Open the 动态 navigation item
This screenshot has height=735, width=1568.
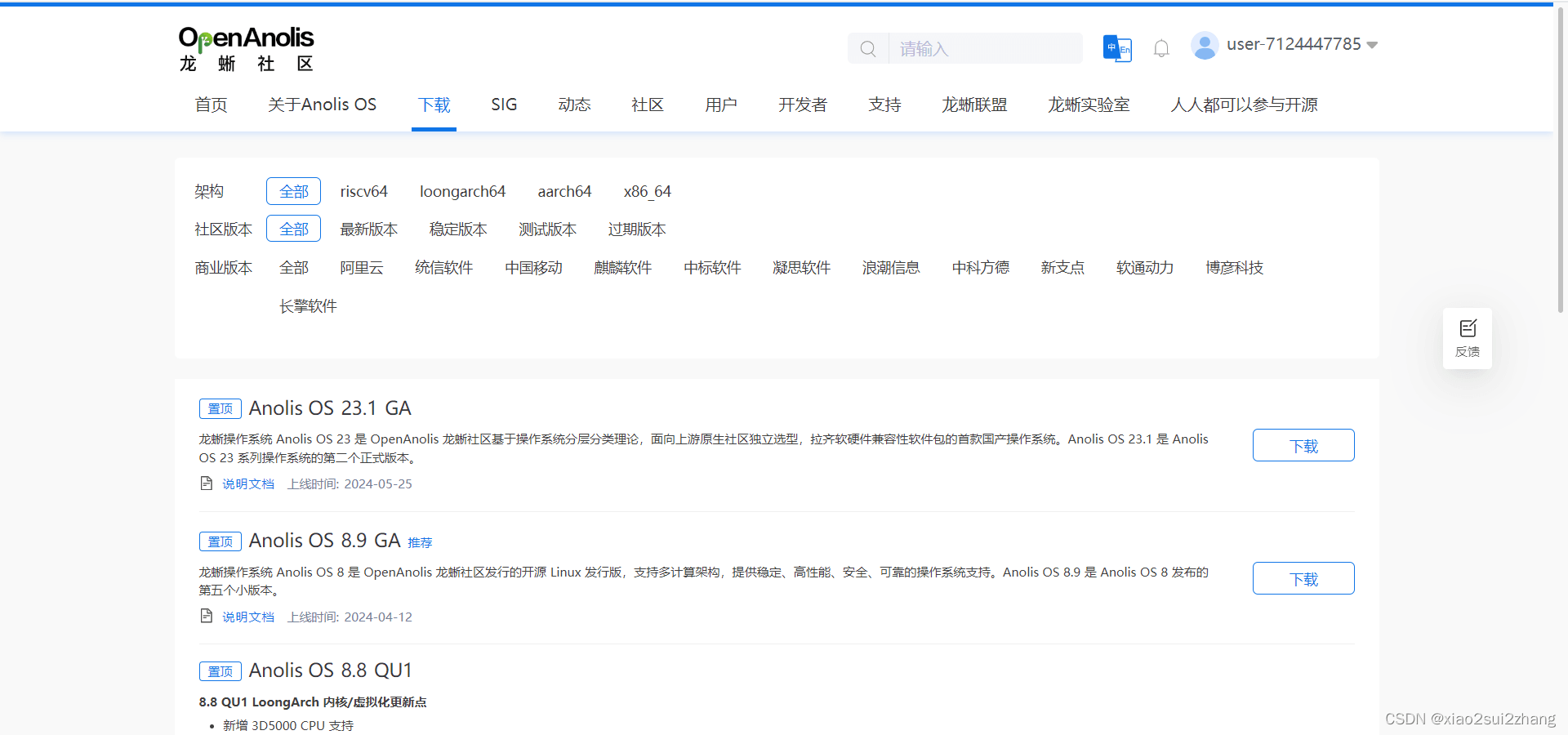(x=574, y=105)
